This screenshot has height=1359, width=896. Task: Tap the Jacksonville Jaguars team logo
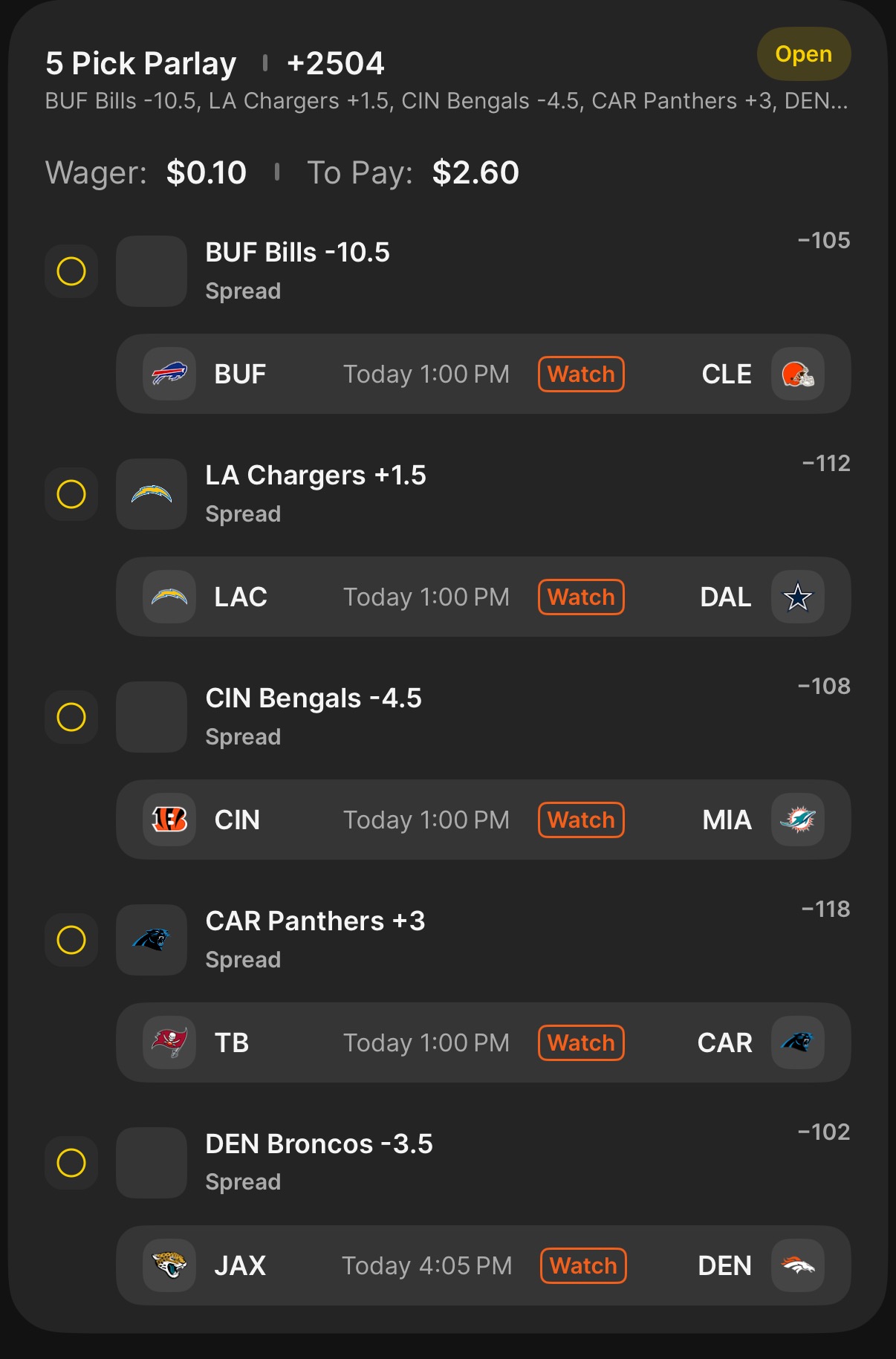(x=169, y=1265)
